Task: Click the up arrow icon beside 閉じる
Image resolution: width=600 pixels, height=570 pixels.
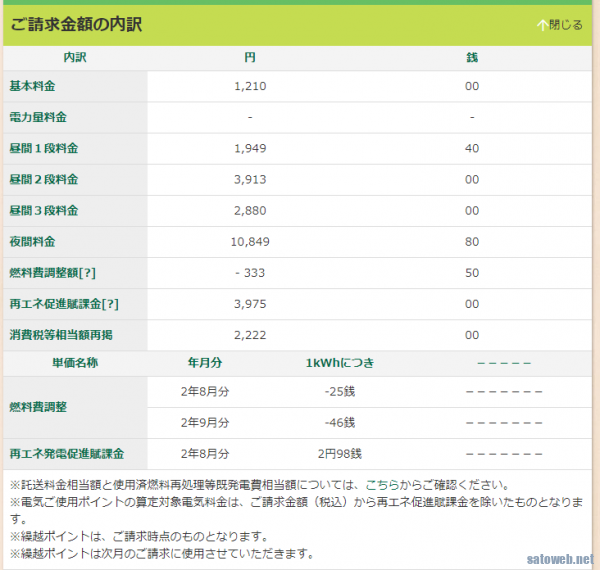Action: point(541,25)
